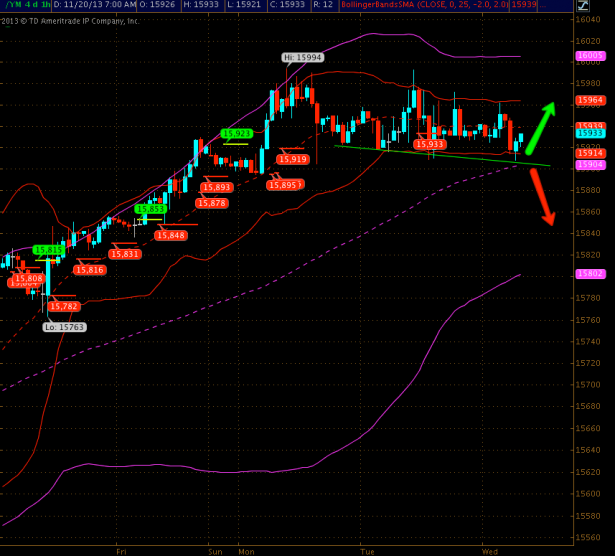Screen dimensions: 615x556
Task: Select the Lo: 15763 price bubble
Action: click(64, 326)
